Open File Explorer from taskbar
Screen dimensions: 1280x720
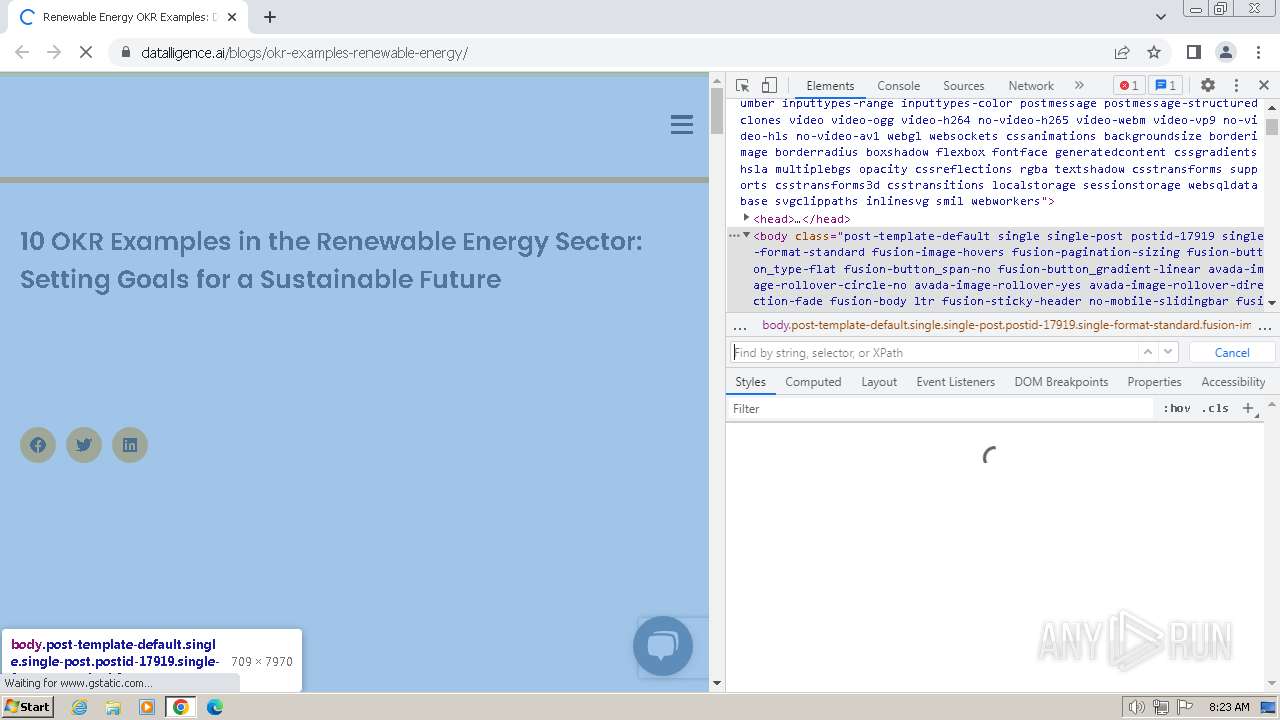[x=113, y=707]
